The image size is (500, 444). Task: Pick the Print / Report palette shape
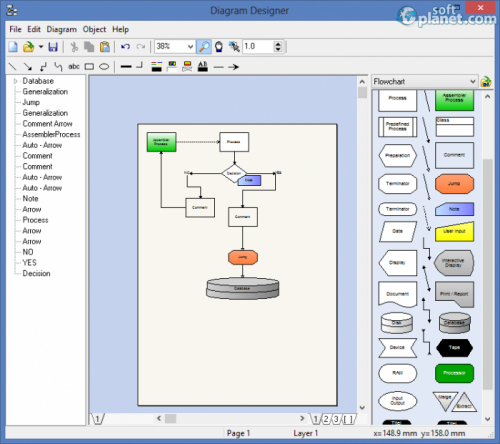tap(454, 294)
